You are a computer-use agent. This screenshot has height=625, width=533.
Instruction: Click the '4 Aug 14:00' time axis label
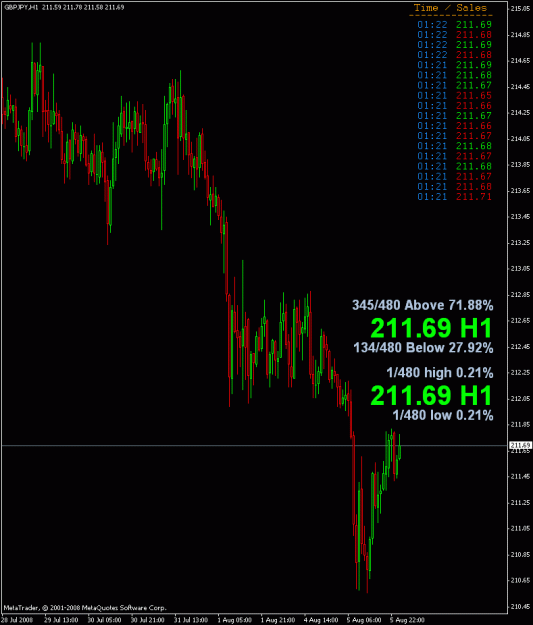tap(321, 620)
